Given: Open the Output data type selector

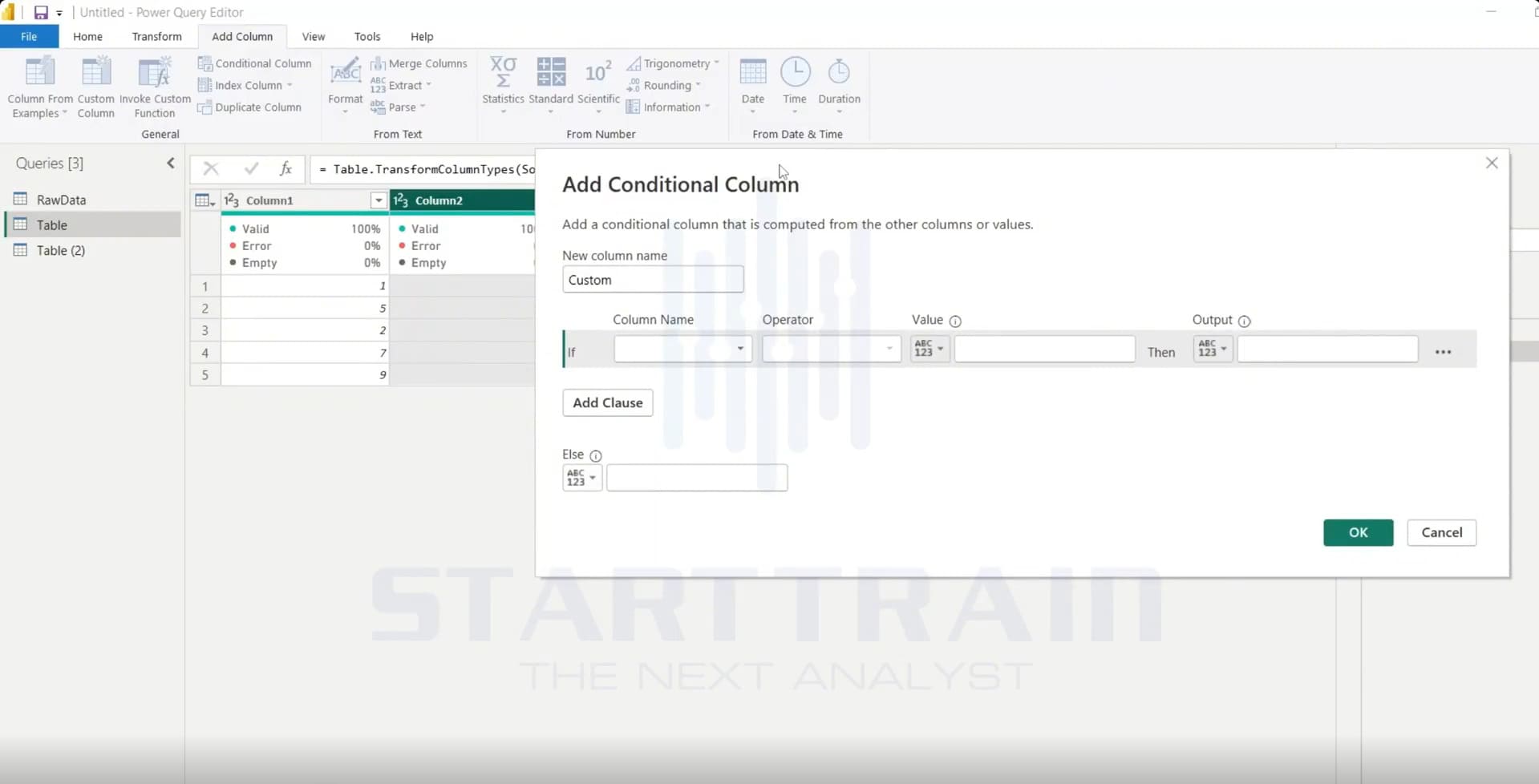Looking at the screenshot, I should [1213, 349].
